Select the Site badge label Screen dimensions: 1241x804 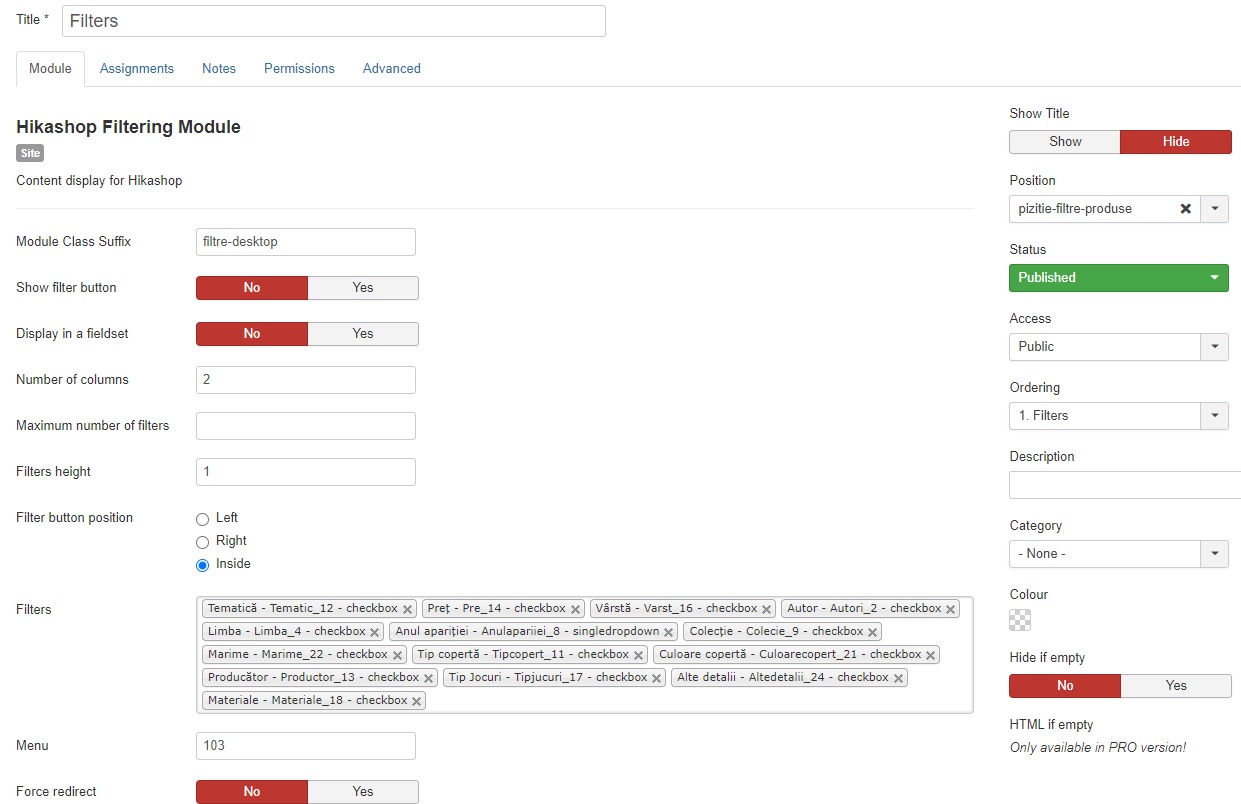click(30, 153)
